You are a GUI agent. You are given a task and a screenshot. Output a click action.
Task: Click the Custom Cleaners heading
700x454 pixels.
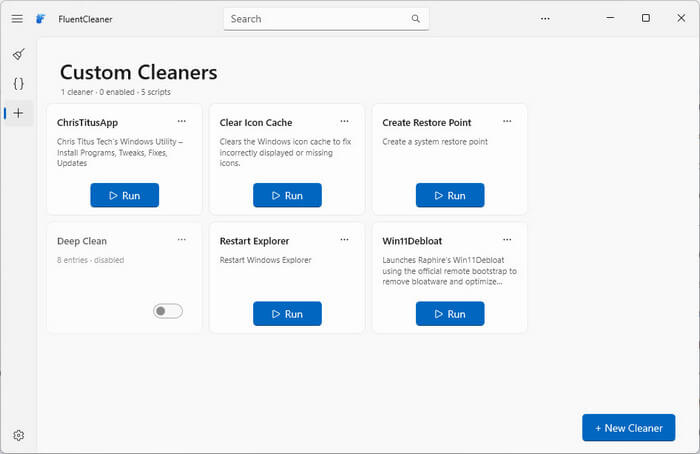point(138,72)
